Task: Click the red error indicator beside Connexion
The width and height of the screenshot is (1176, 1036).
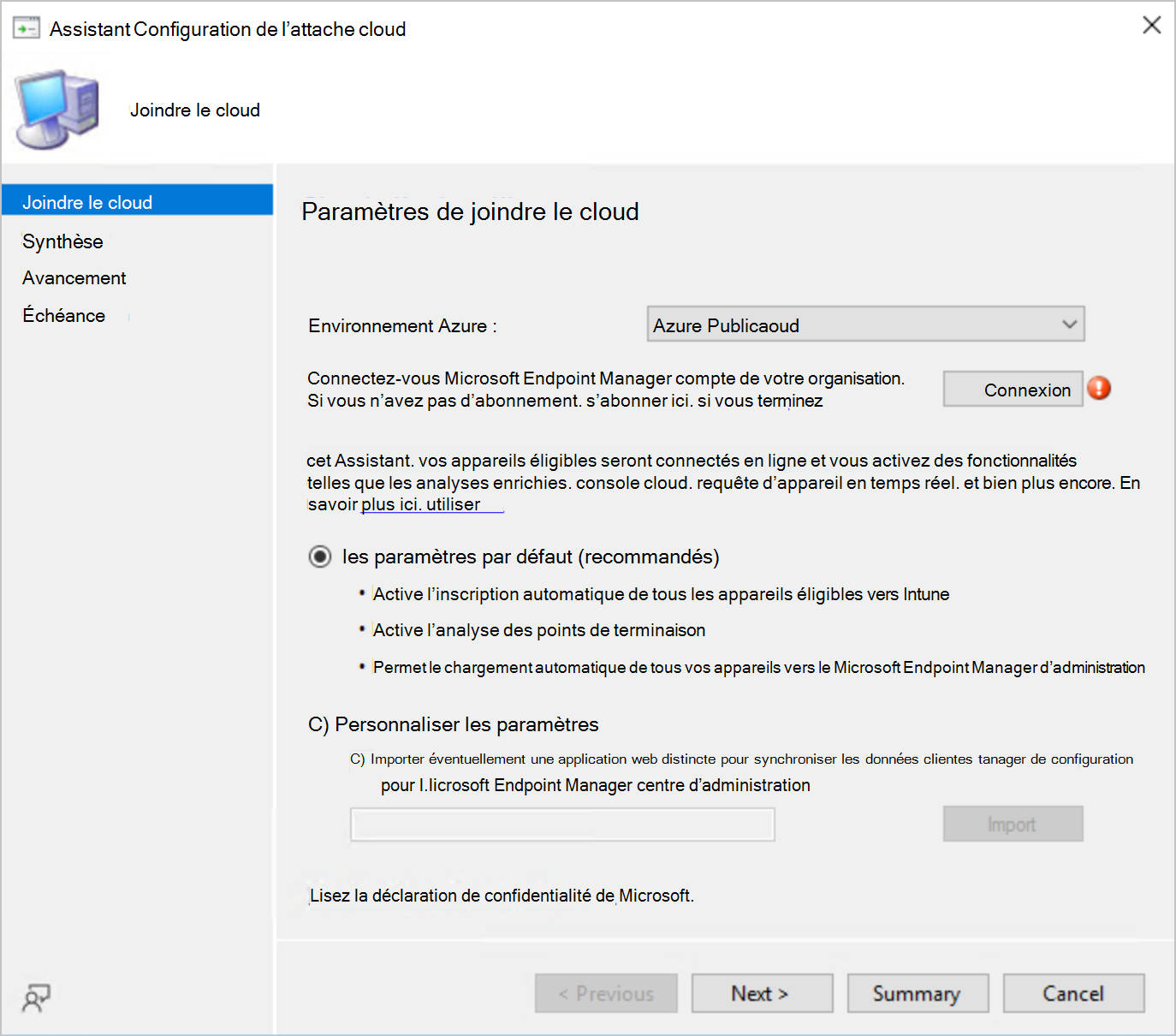Action: 1100,388
